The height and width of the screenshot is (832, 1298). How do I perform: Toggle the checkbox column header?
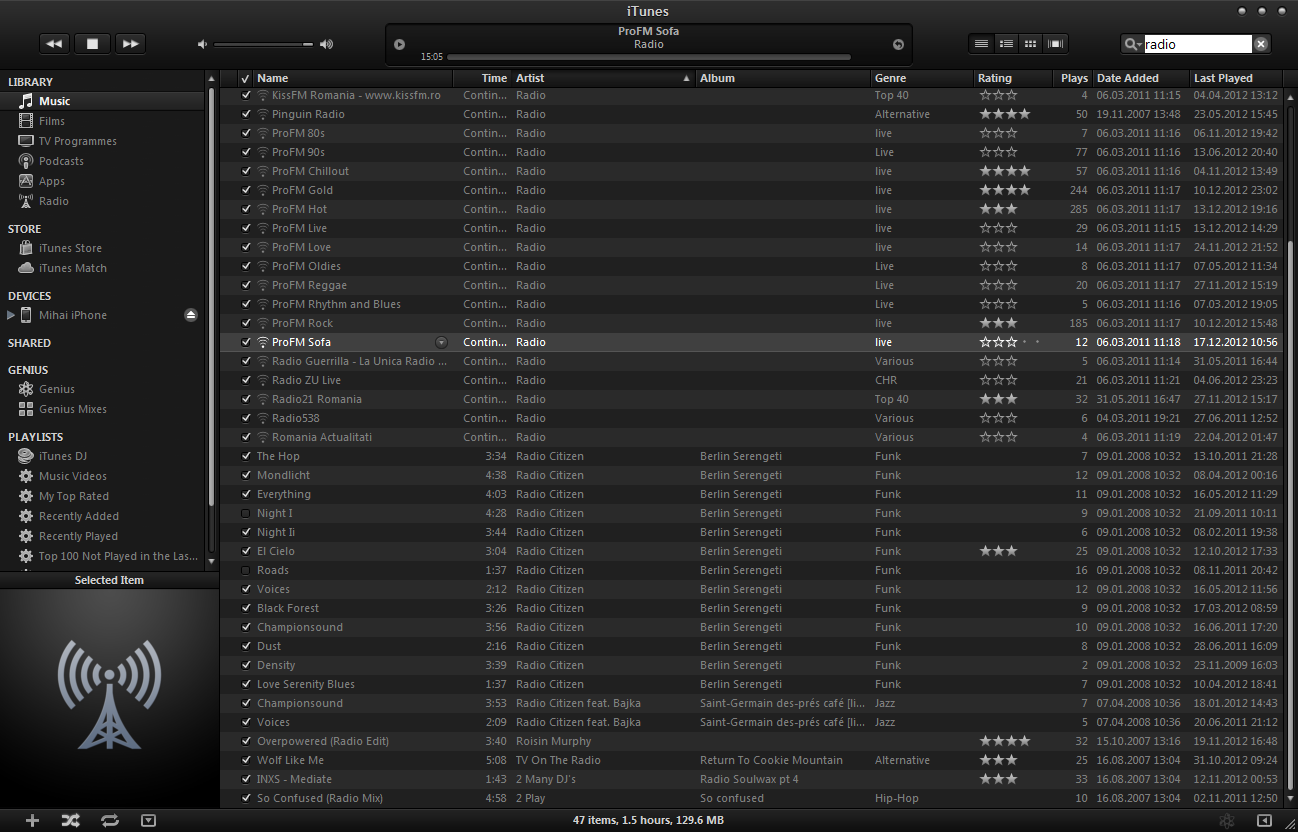click(x=246, y=78)
